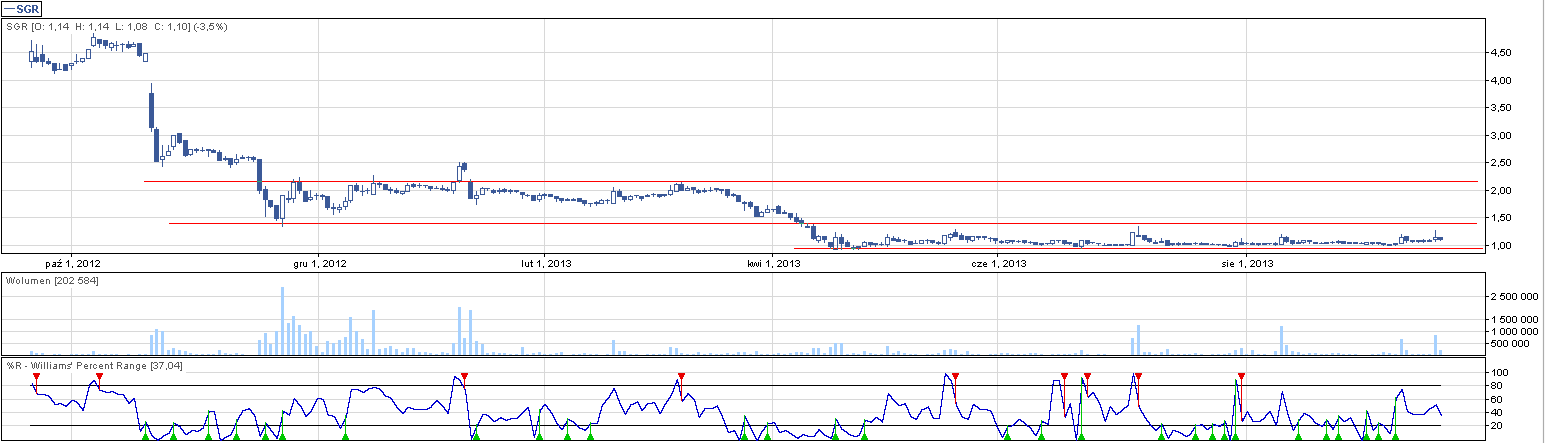Click the 80 level on Williams %R axis
The height and width of the screenshot is (443, 1545).
pos(1497,386)
